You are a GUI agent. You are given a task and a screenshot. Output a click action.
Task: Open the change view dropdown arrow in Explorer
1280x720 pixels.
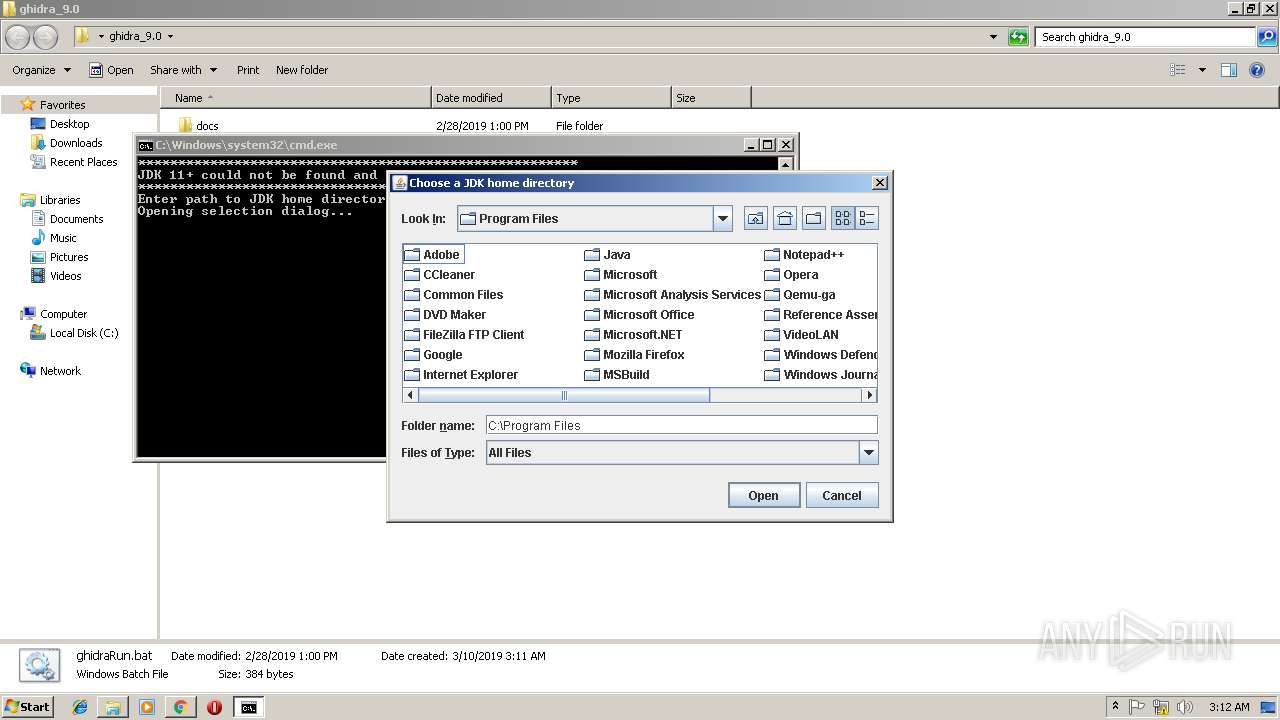click(x=1202, y=70)
